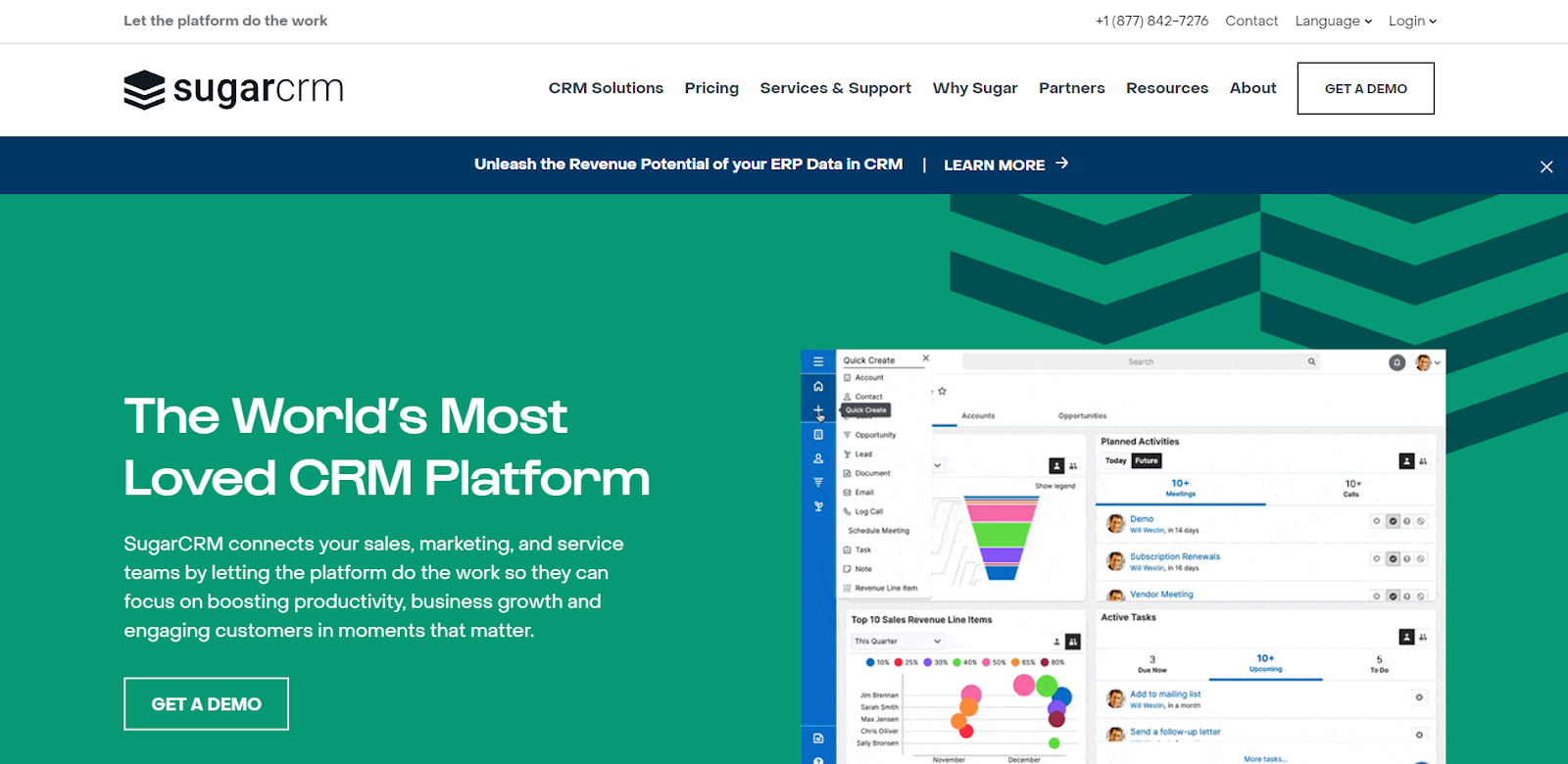The image size is (1568, 764).
Task: Open the Language dropdown
Action: coord(1333,21)
